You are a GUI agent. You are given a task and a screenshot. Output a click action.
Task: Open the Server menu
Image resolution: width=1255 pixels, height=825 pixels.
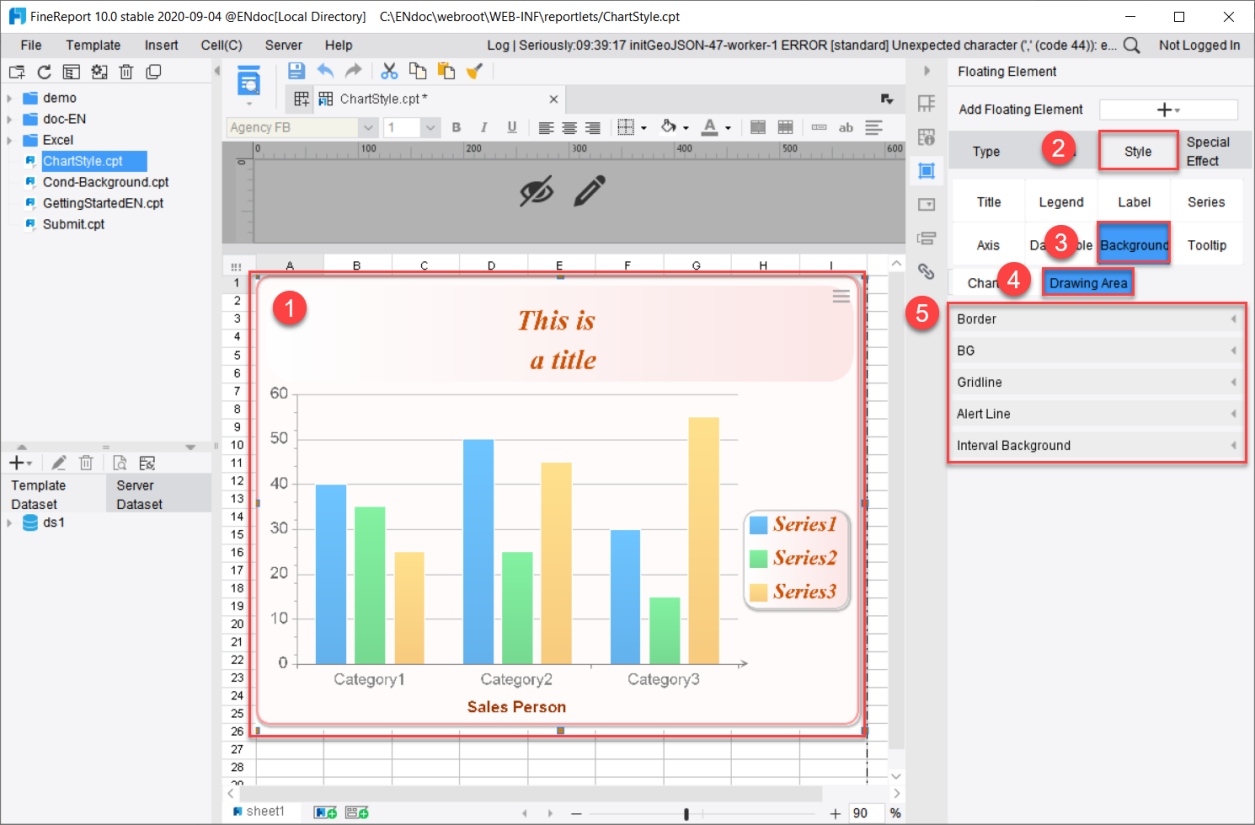284,45
